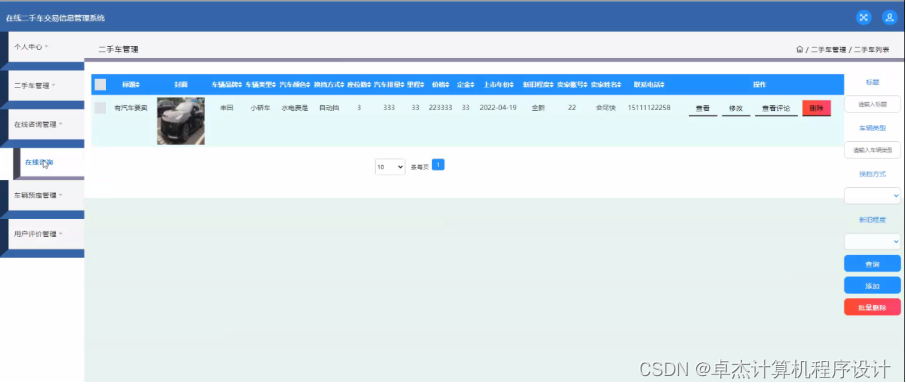Tick the select-all checkbox in table header
The width and height of the screenshot is (906, 388).
pyautogui.click(x=101, y=85)
